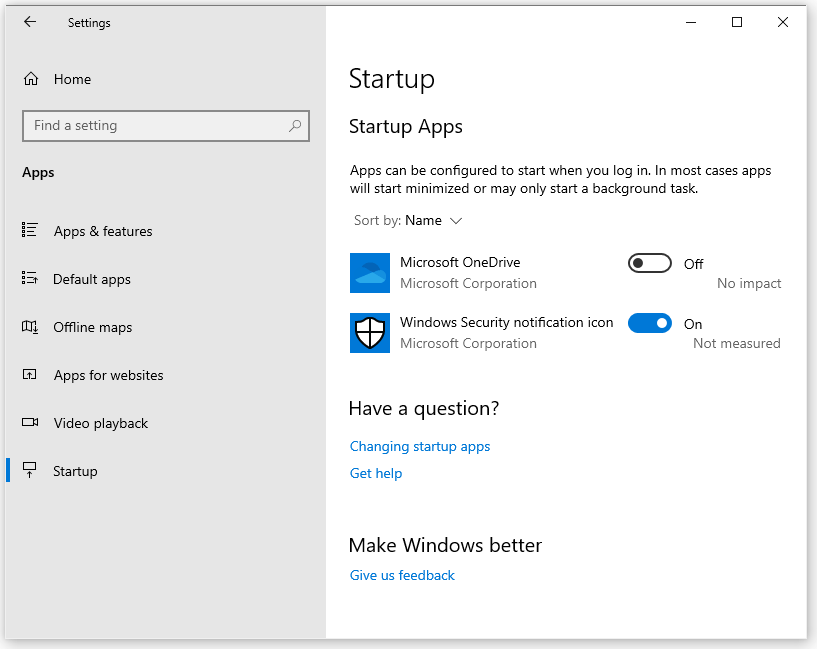Click the Default apps icon
Screen dimensions: 817x649
[30, 278]
